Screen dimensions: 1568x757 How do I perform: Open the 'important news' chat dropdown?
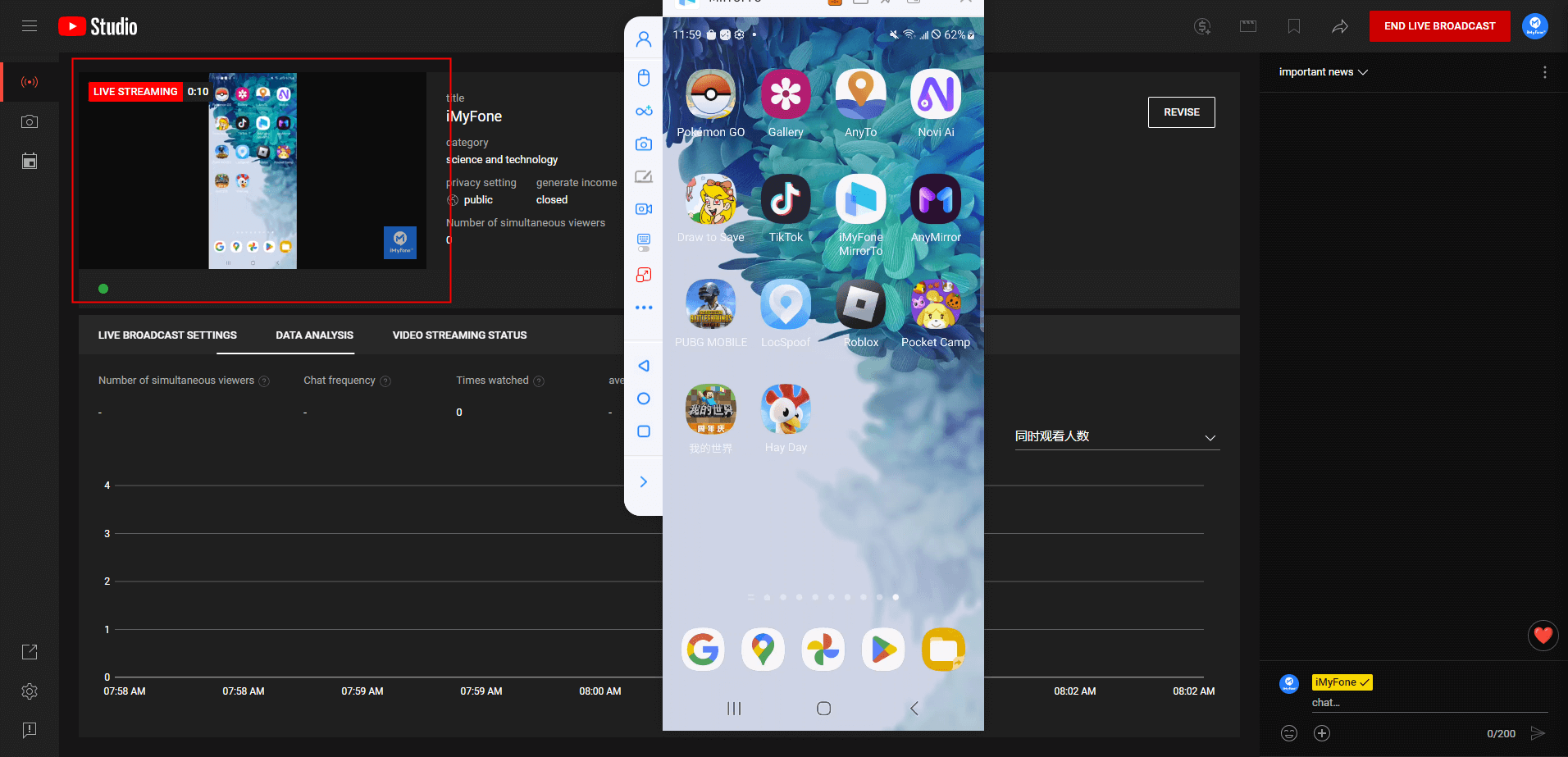pos(1323,72)
